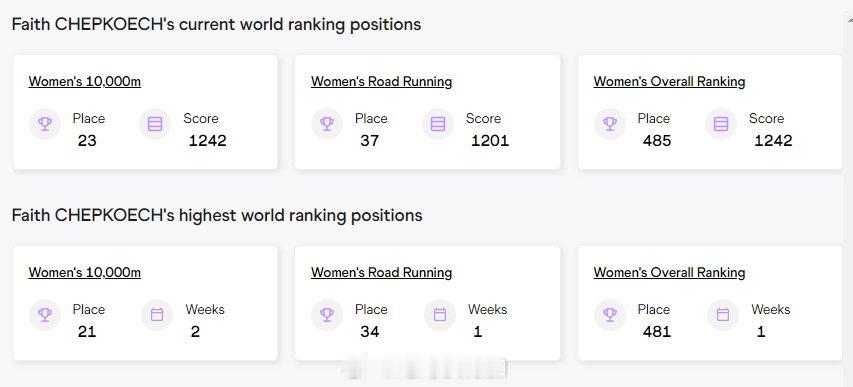Open highest Women's 10,000m ranking link

[x=84, y=273]
